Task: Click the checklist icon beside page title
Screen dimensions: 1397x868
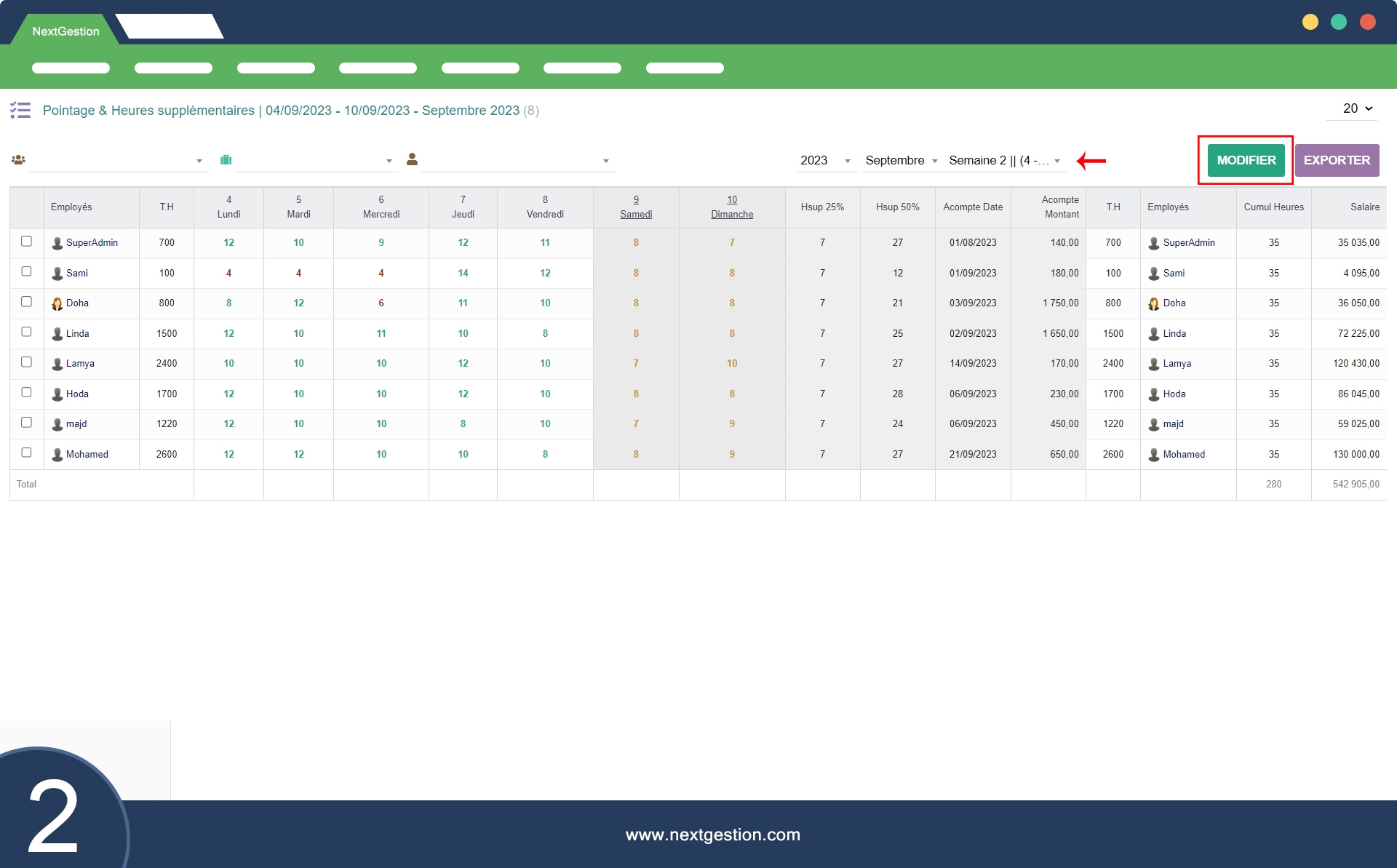Action: coord(20,110)
